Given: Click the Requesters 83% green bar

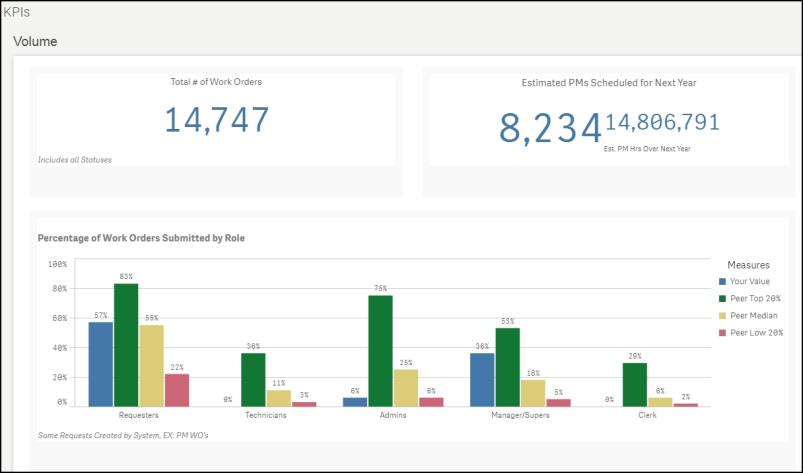Looking at the screenshot, I should pos(126,345).
